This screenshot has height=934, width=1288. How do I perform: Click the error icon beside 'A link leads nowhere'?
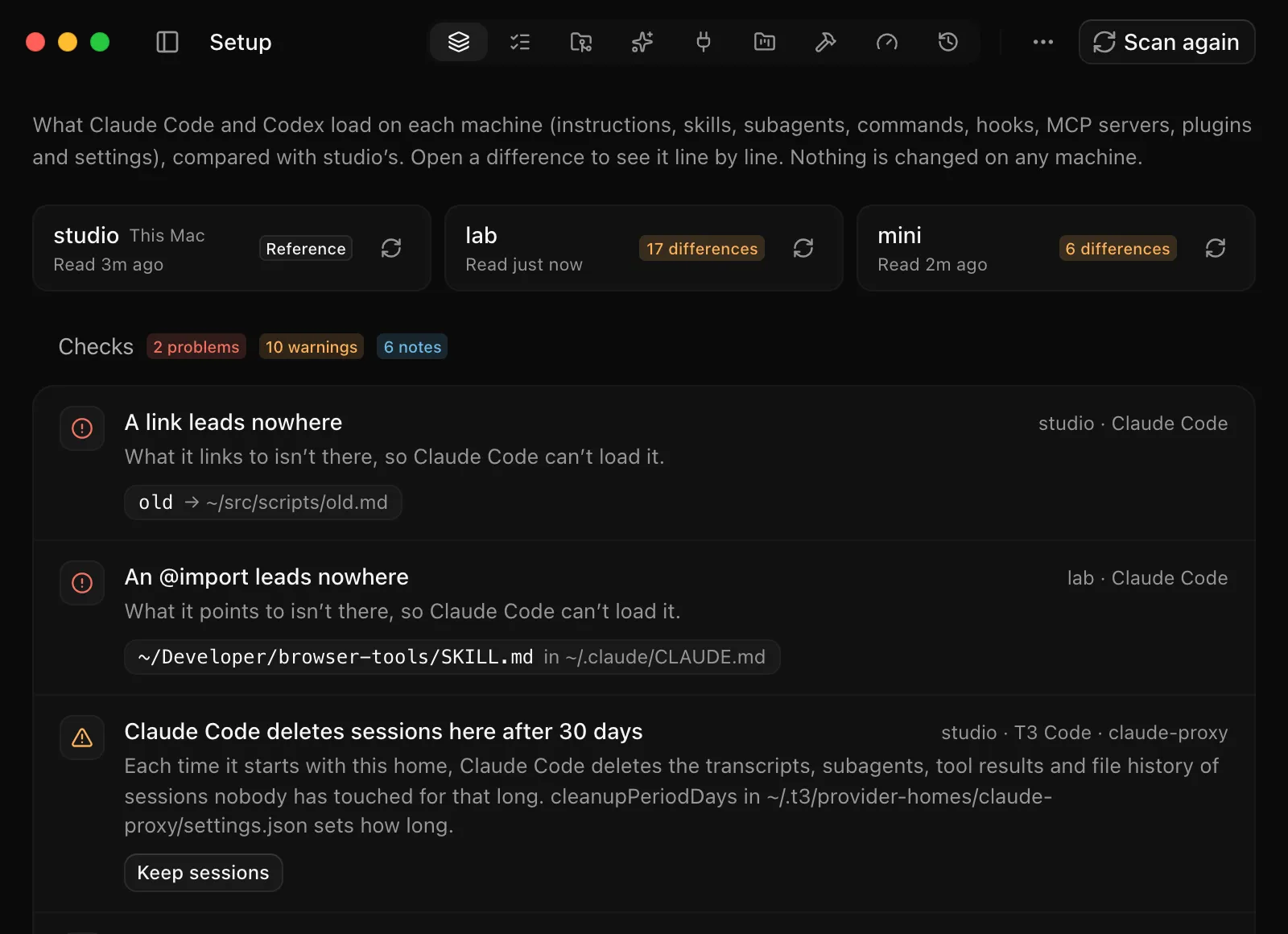pyautogui.click(x=82, y=428)
